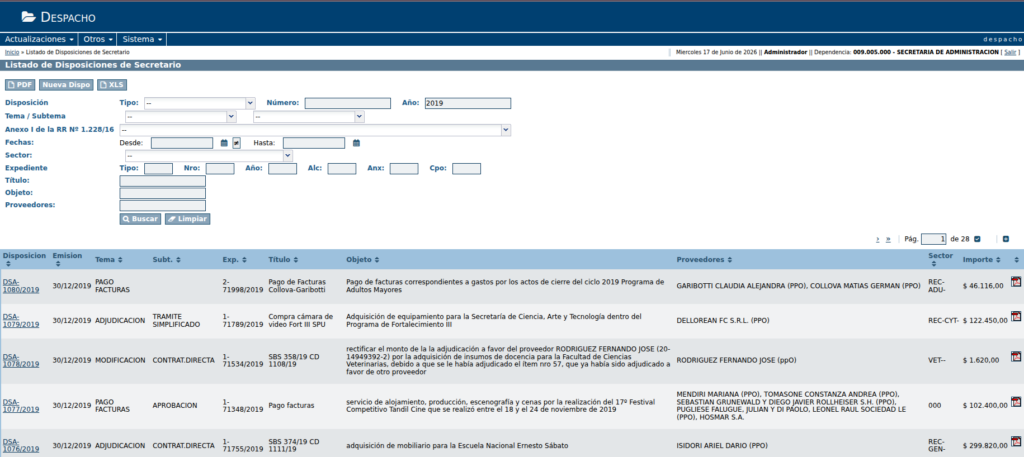Sort table by Importe column

[x=997, y=260]
